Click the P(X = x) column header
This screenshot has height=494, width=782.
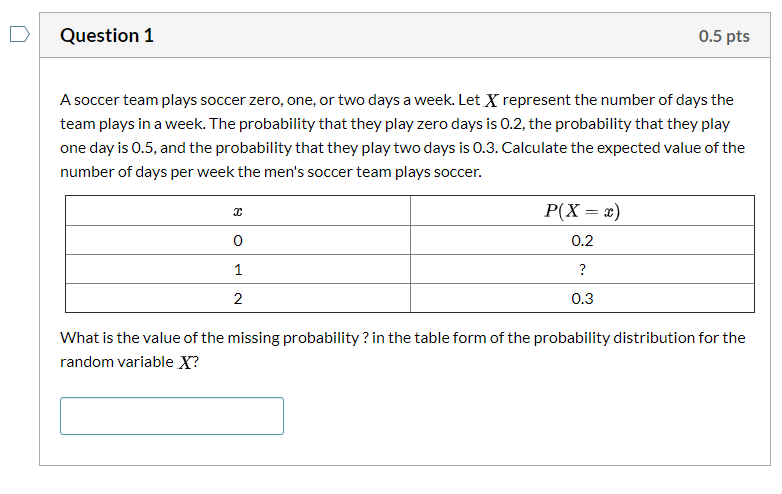tap(582, 211)
